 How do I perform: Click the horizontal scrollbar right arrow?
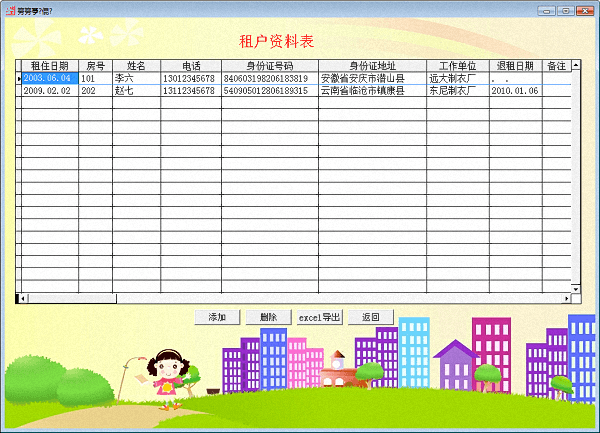(566, 298)
